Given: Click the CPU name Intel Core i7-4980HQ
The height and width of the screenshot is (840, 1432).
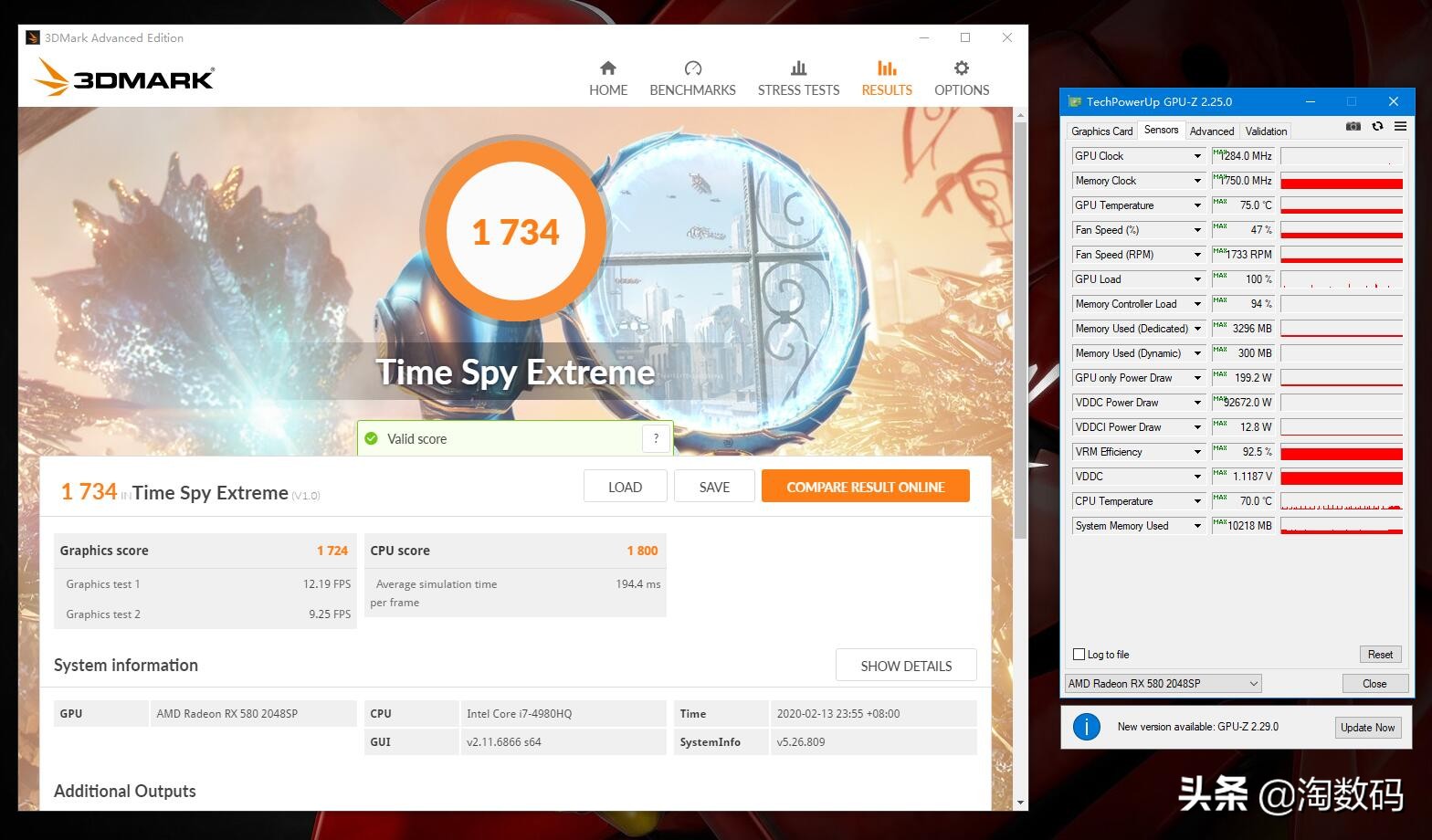Looking at the screenshot, I should coord(519,714).
